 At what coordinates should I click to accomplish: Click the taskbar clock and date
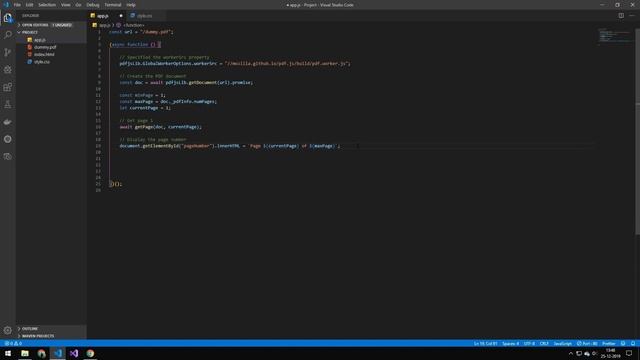pos(610,353)
